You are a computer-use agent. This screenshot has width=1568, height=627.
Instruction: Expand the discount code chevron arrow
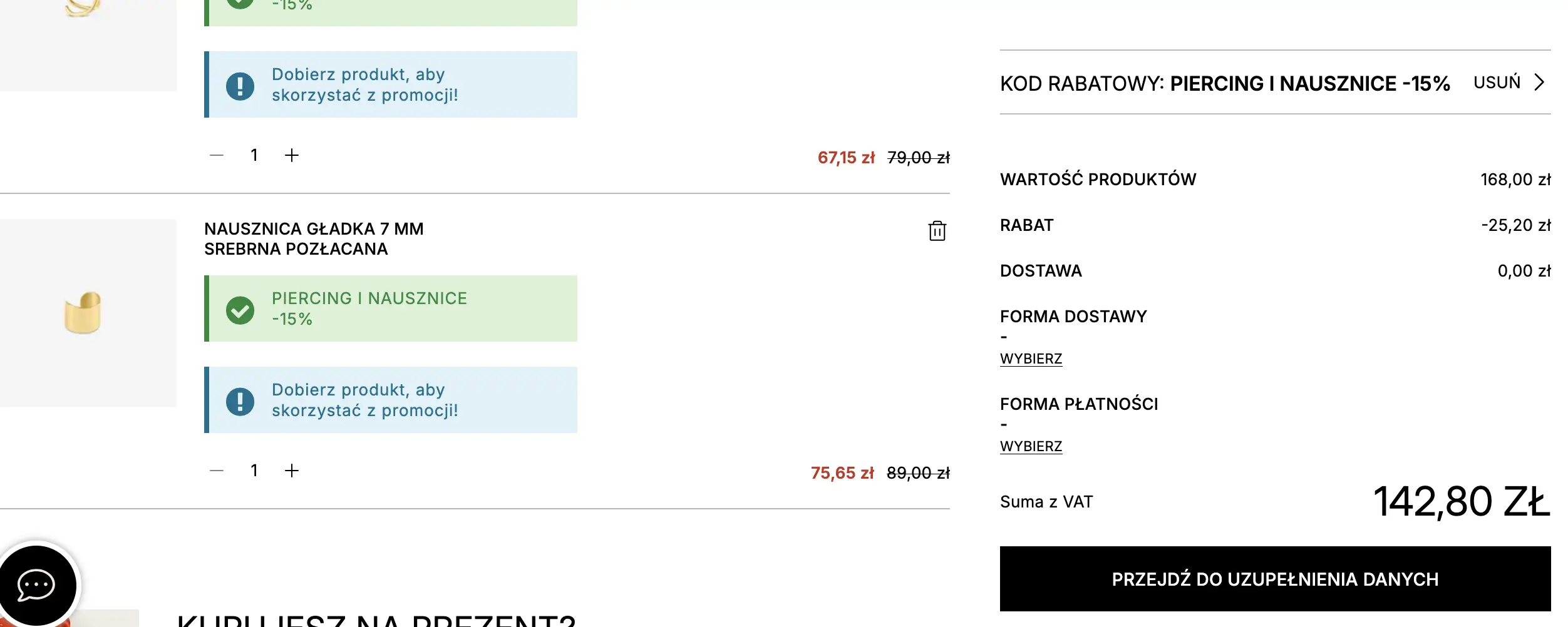pyautogui.click(x=1539, y=83)
